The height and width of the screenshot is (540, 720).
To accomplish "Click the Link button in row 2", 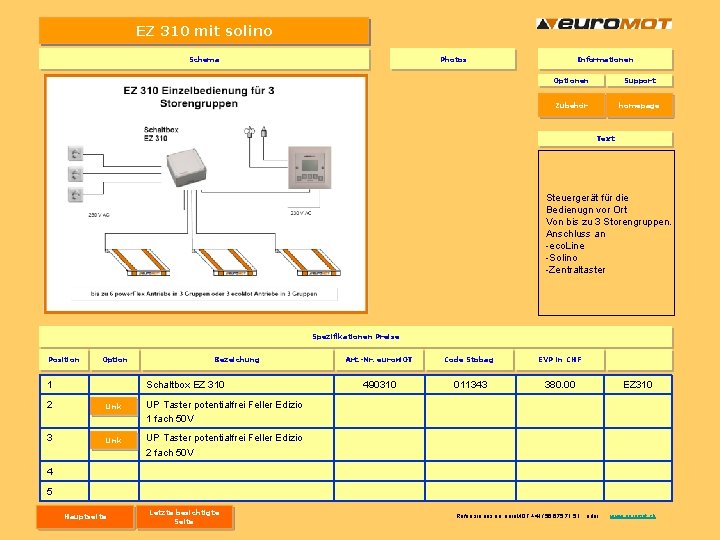I will point(113,406).
